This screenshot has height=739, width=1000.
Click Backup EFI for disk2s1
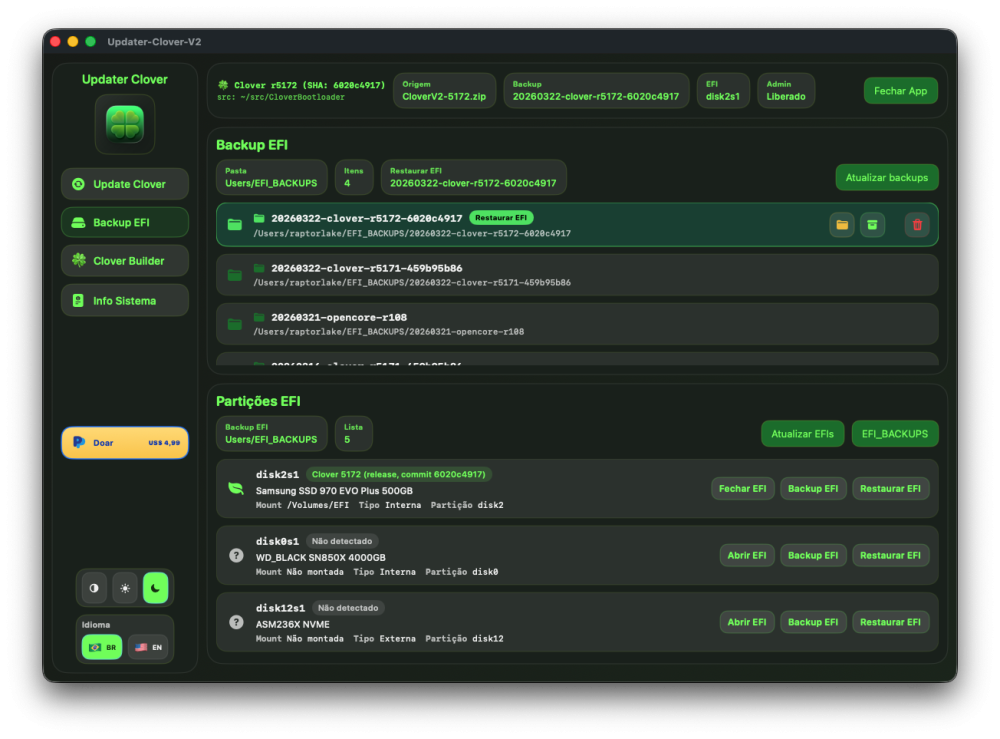coord(813,488)
